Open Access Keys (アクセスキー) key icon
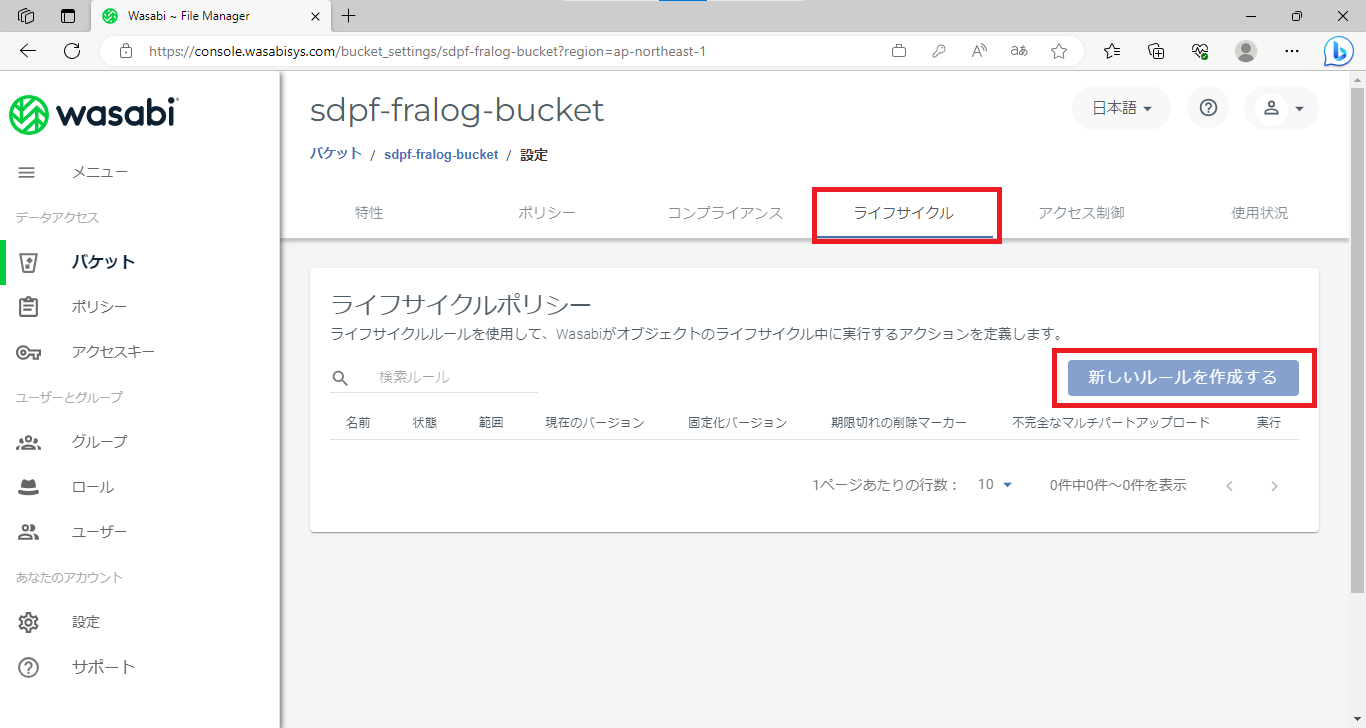1366x728 pixels. tap(29, 352)
